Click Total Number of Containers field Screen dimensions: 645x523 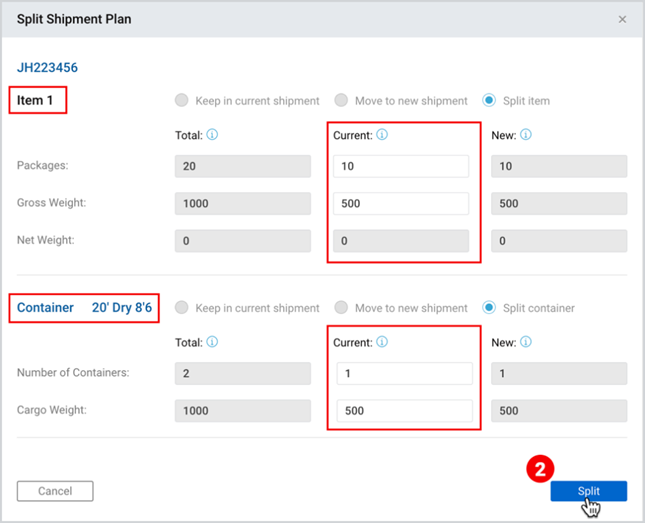[x=243, y=373]
